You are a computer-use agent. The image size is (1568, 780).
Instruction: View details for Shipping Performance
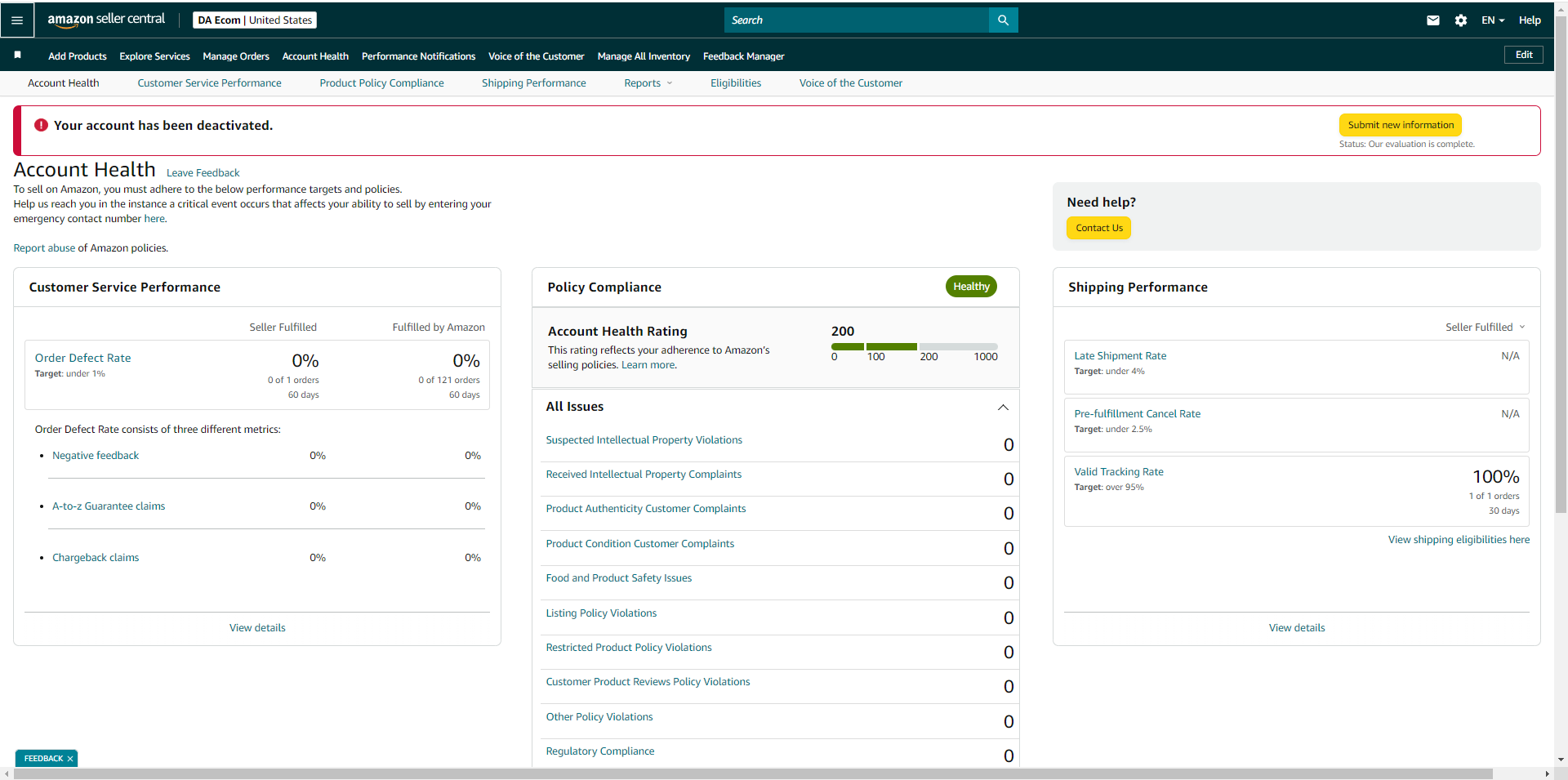[x=1297, y=628]
